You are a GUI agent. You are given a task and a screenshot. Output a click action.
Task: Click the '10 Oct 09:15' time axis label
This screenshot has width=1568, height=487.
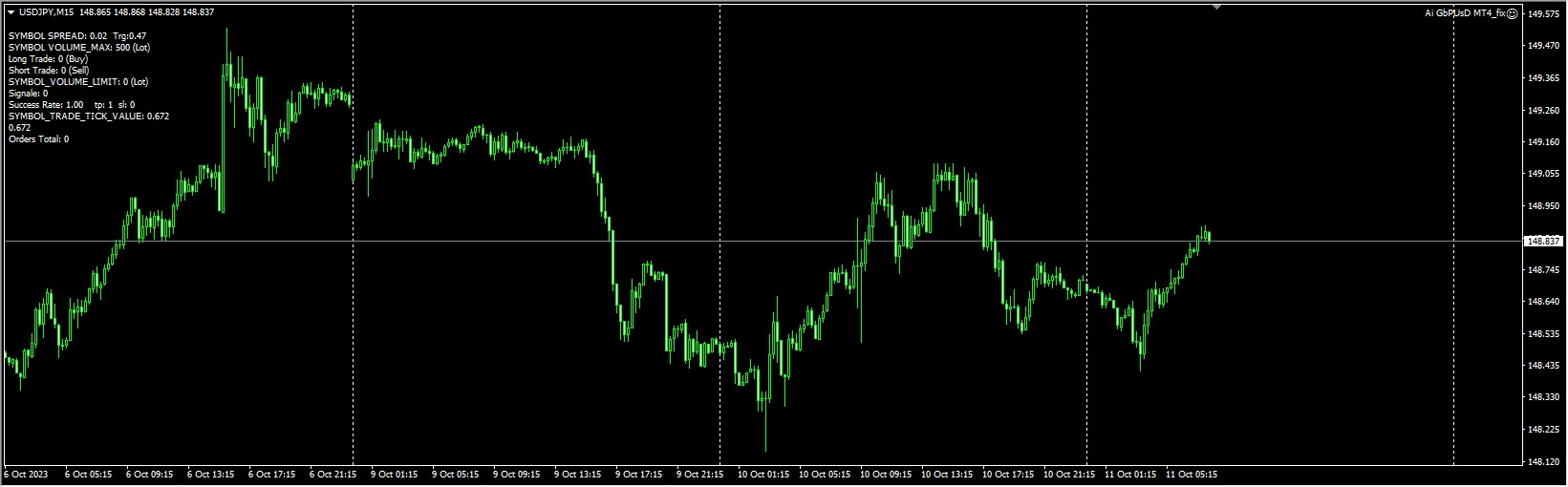(886, 474)
